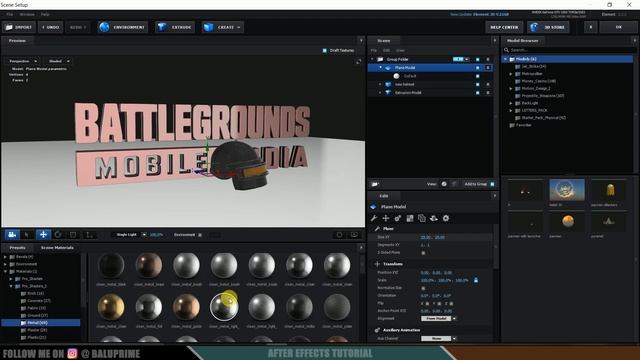Open the auxiliary animation icon in Edit panel
Viewport: 640px width, 360px height.
(x=398, y=218)
